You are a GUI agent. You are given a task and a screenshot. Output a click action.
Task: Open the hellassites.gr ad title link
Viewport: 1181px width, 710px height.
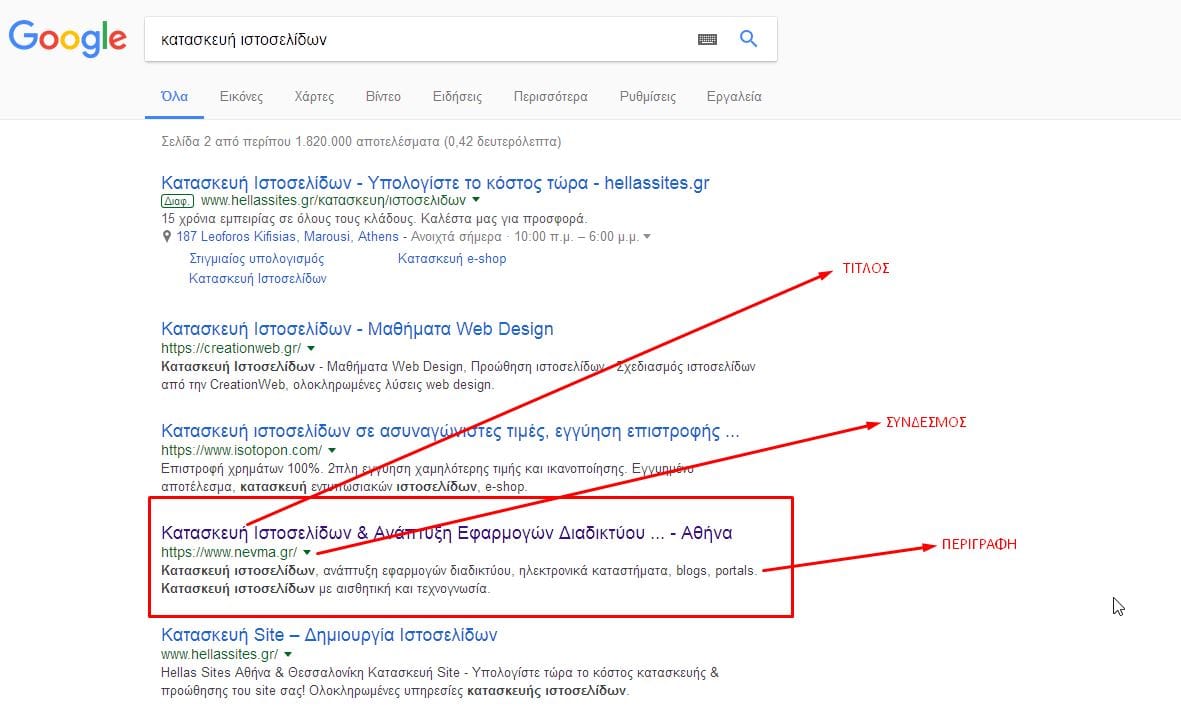click(435, 183)
